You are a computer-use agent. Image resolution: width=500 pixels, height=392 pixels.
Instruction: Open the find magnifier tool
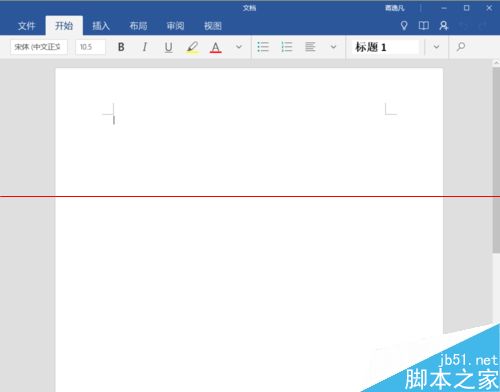click(x=461, y=47)
